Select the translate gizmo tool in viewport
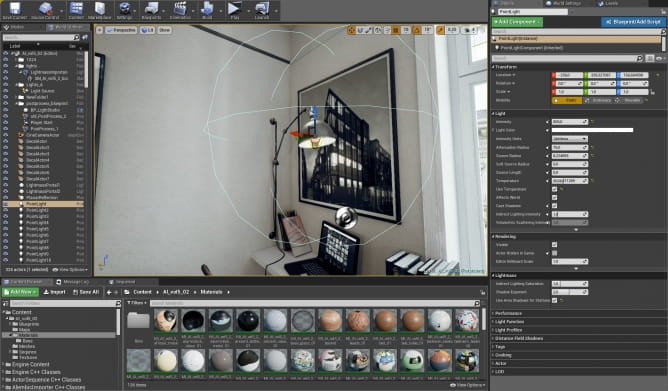Viewport: 668px width, 391px height. pos(351,30)
